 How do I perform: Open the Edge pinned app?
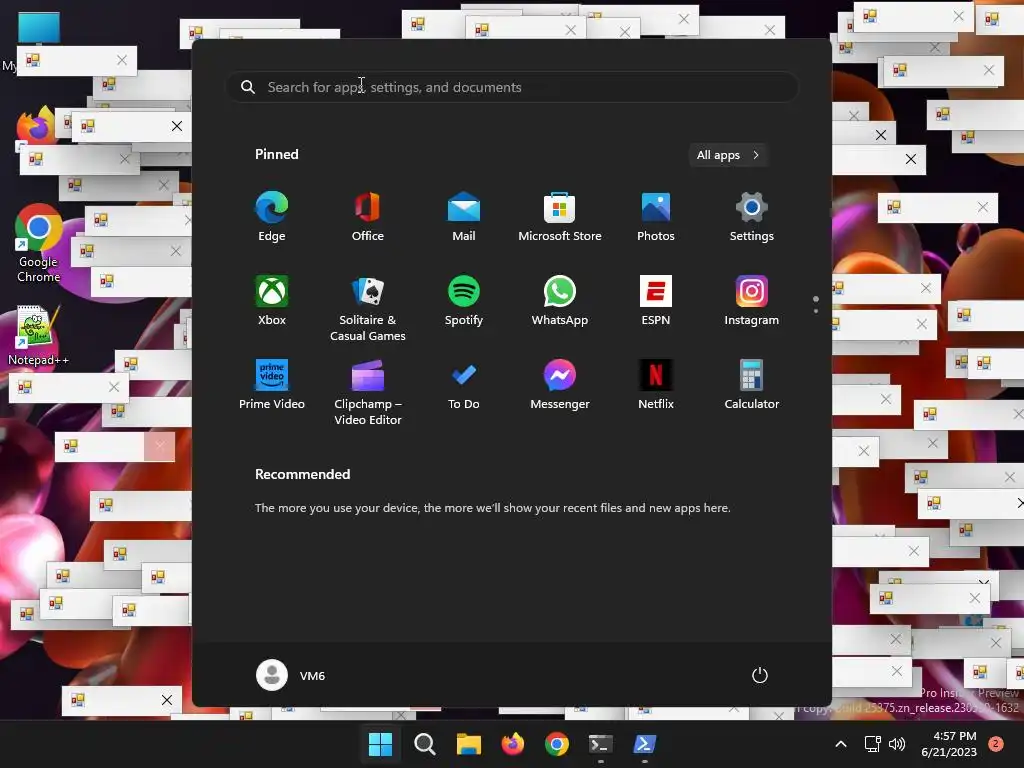(272, 217)
